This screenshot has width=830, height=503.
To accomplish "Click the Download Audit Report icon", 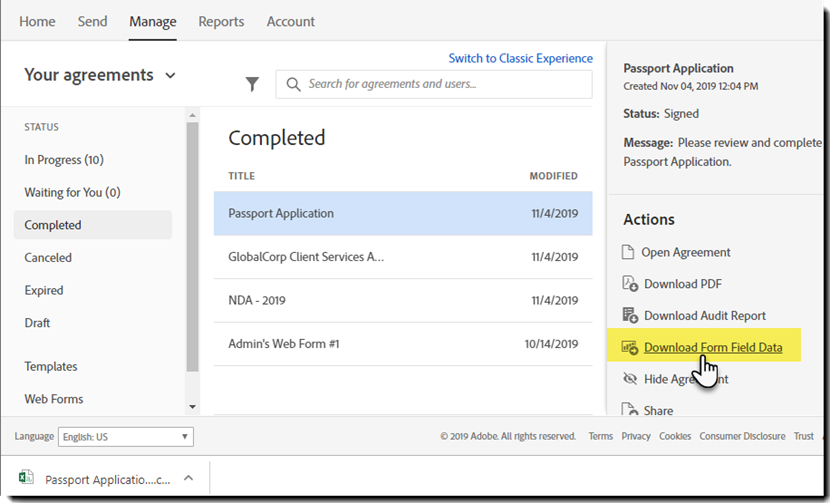I will pos(629,315).
